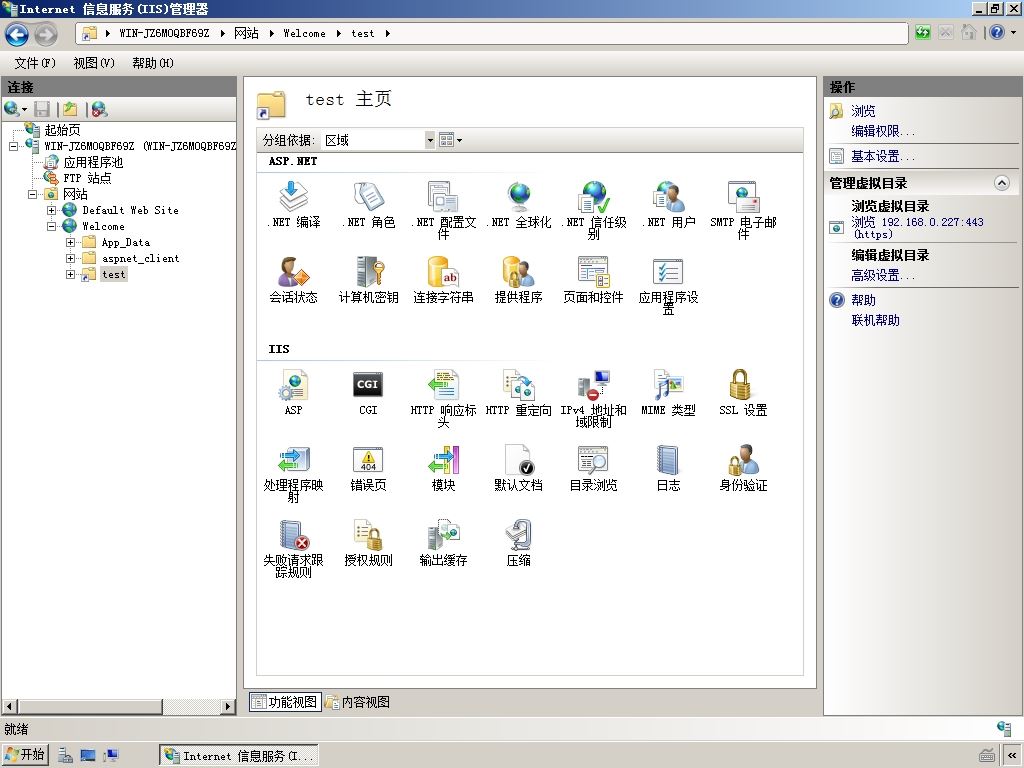The width and height of the screenshot is (1024, 768).
Task: Collapse the Welcome site node
Action: (x=52, y=227)
